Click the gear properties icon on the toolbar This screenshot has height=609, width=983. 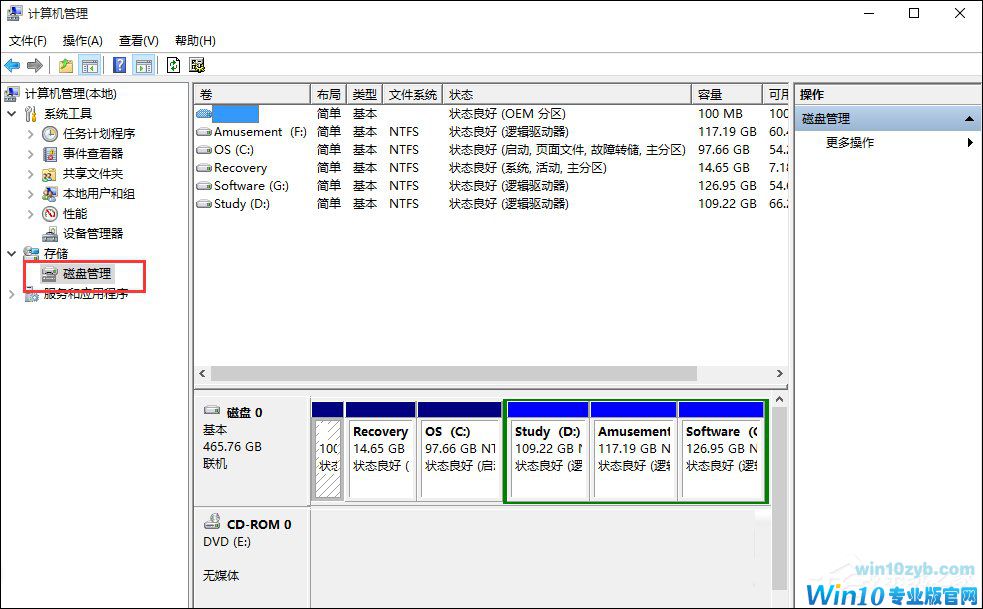197,64
